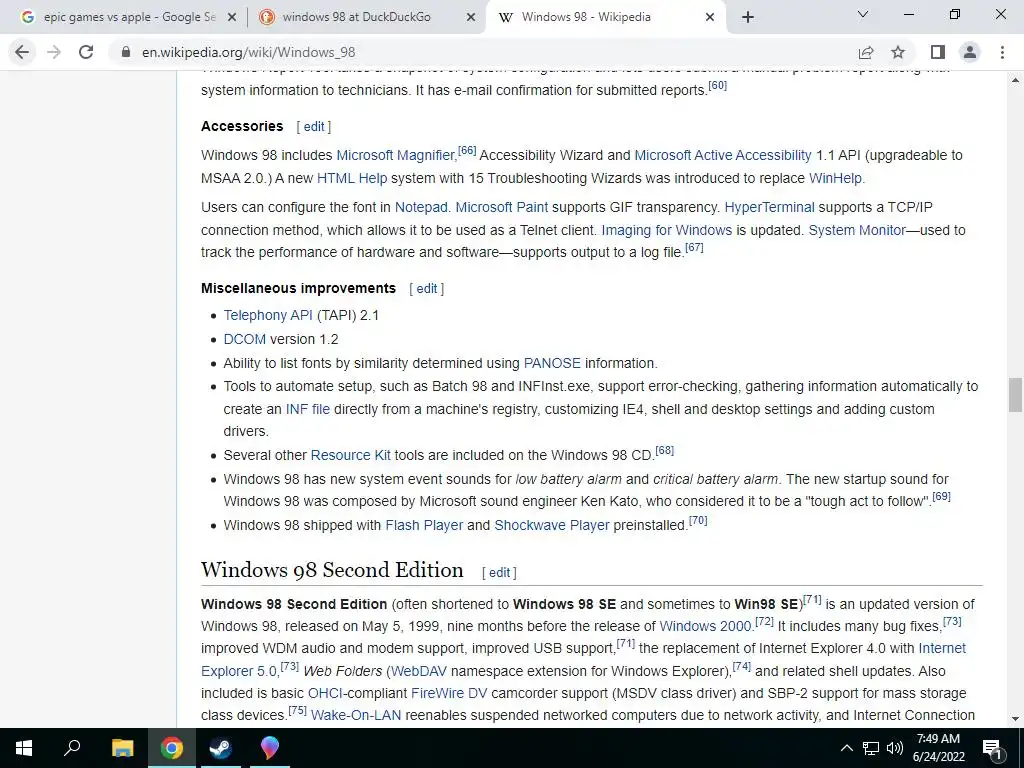Open the taskbar clock and date
This screenshot has width=1024, height=768.
coord(938,748)
